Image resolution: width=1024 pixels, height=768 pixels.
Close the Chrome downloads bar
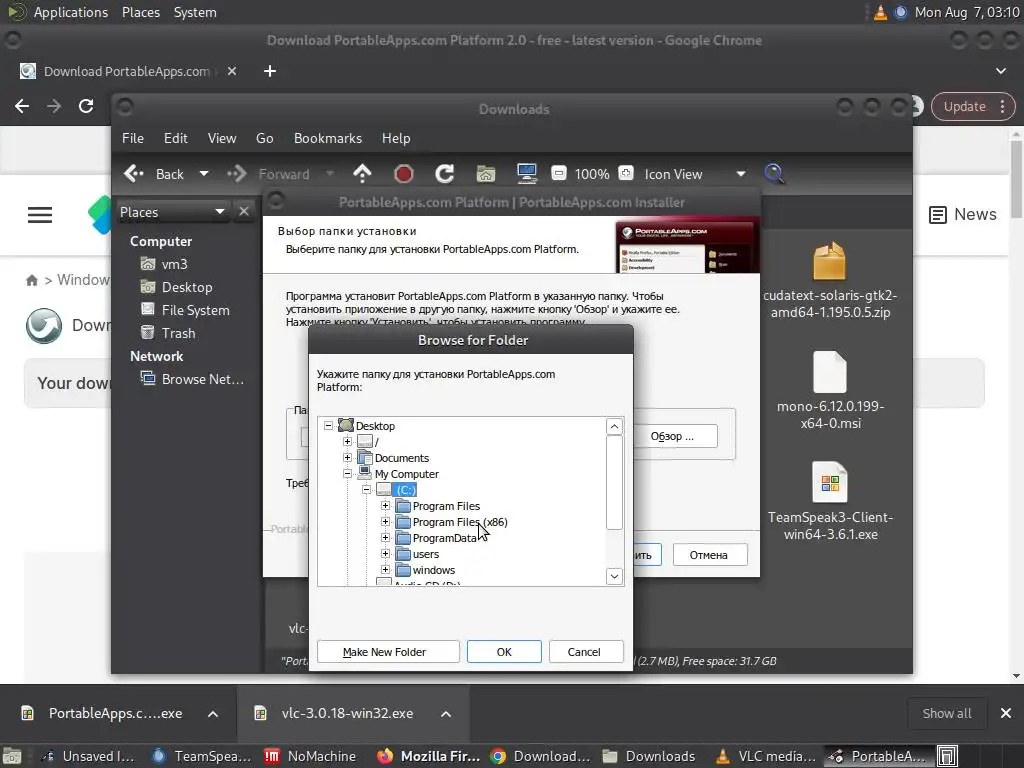pyautogui.click(x=1006, y=714)
